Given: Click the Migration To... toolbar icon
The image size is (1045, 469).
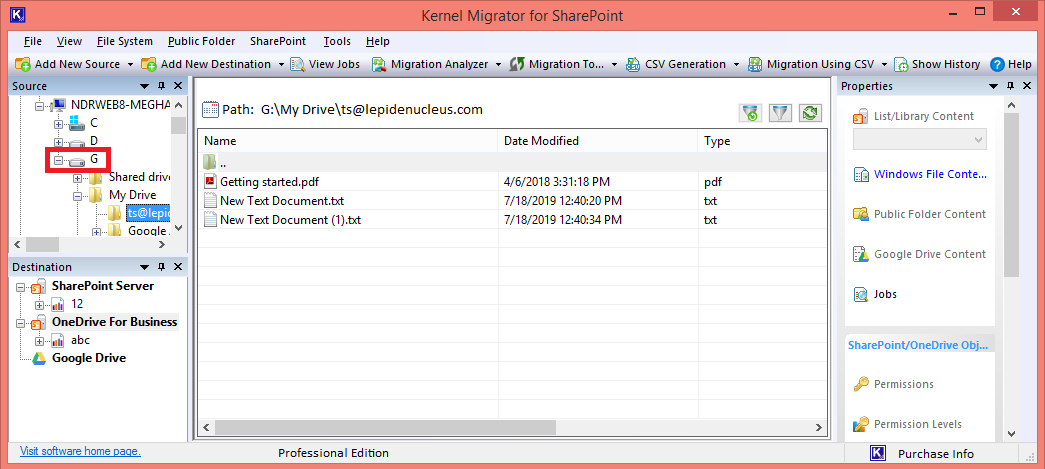Looking at the screenshot, I should [x=517, y=64].
